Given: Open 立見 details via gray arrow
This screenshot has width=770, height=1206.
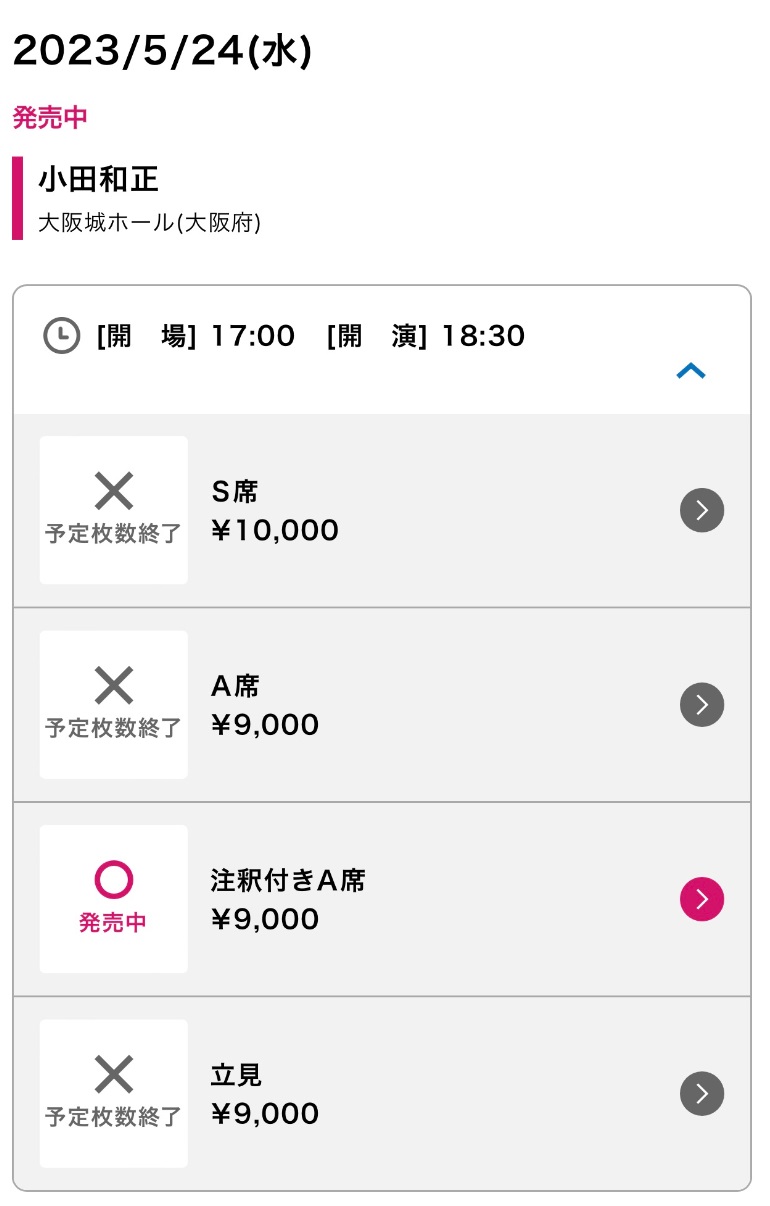Looking at the screenshot, I should click(702, 1093).
